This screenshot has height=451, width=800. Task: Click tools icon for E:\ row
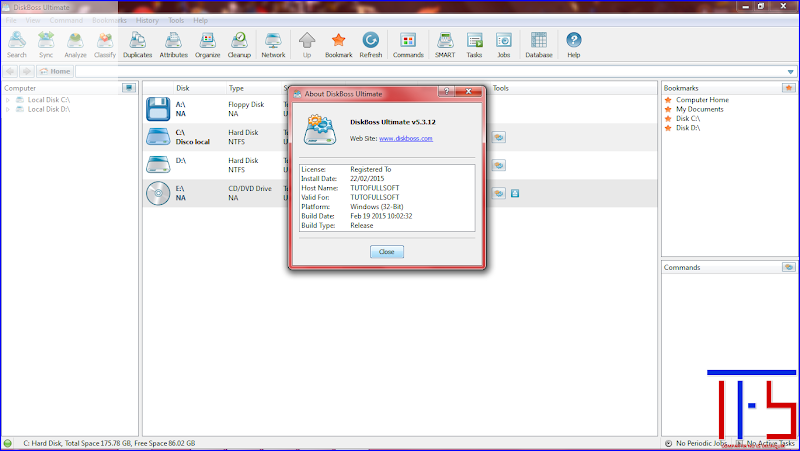point(498,193)
